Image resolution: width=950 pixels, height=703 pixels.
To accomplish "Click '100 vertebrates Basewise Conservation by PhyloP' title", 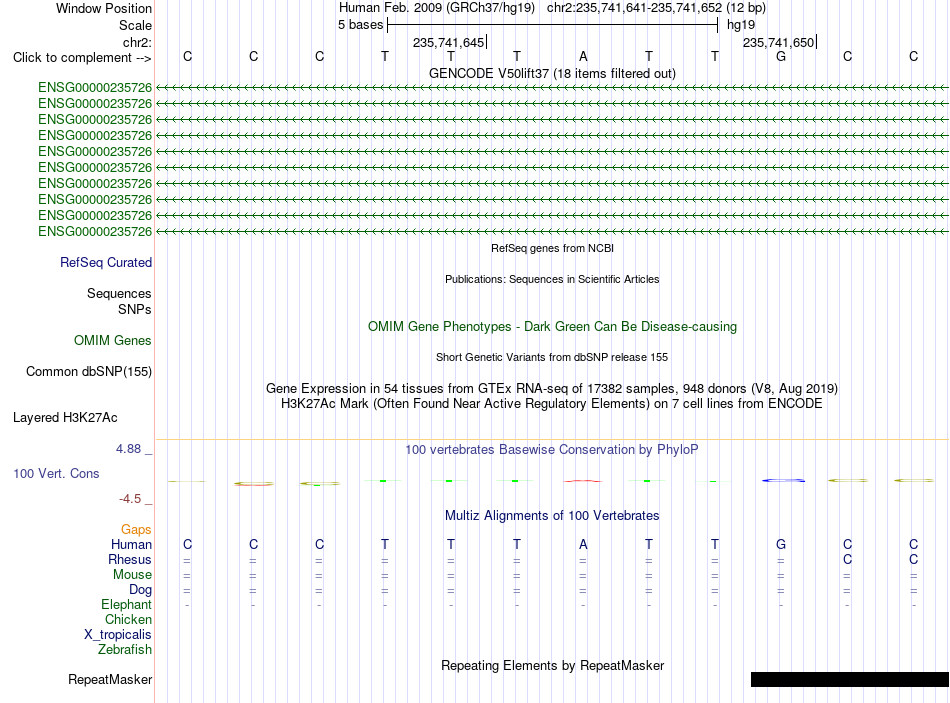I will tap(552, 450).
